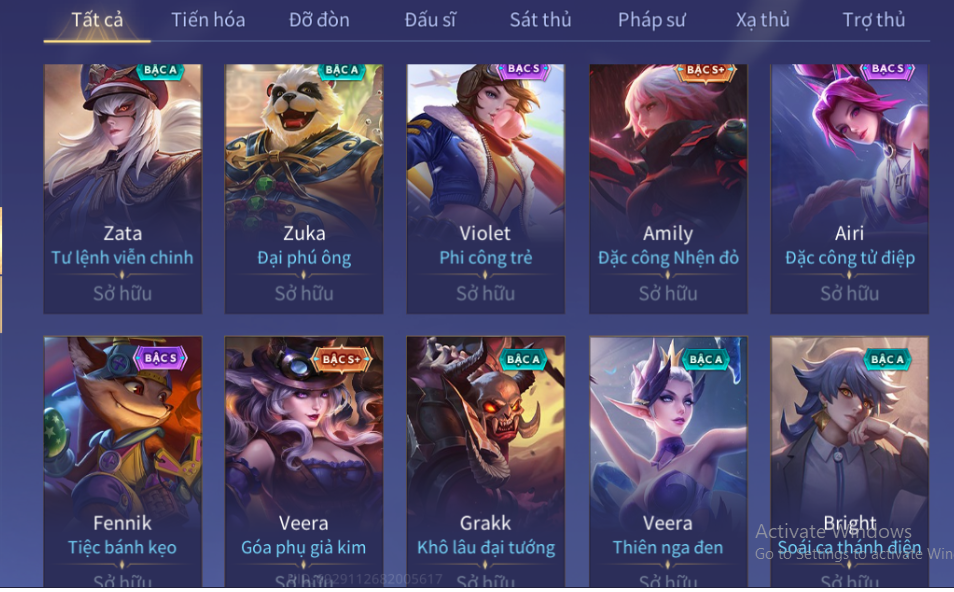Open the Trợ thủ tab

pyautogui.click(x=874, y=20)
